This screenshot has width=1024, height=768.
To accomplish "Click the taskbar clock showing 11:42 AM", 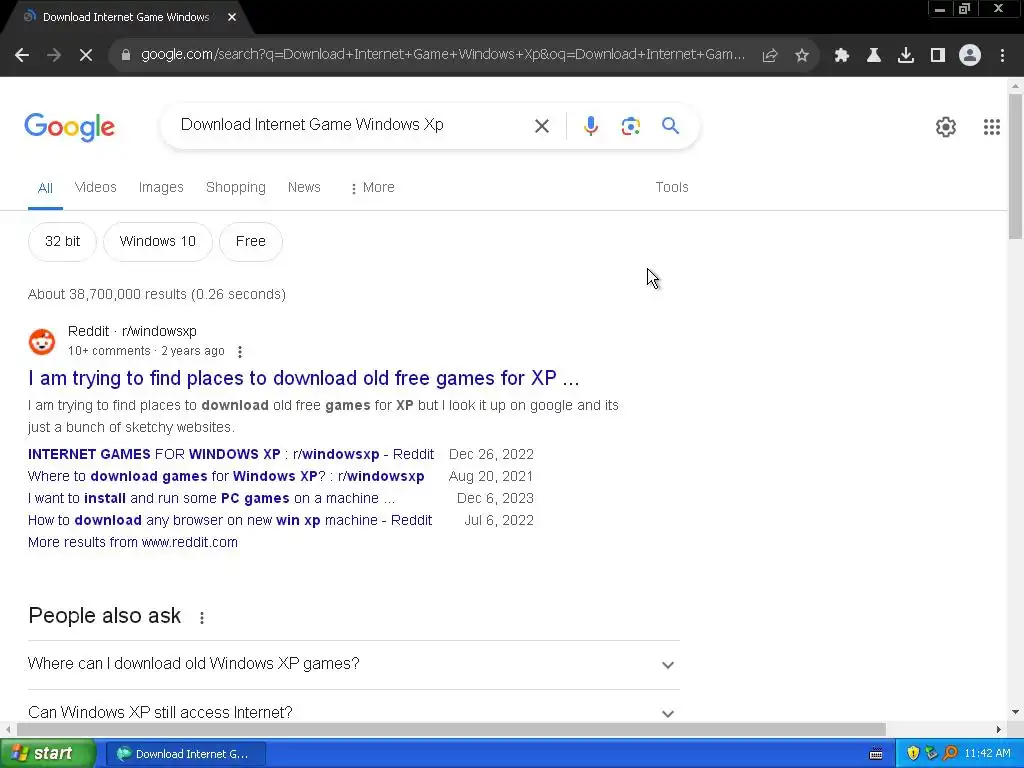I will pos(987,754).
